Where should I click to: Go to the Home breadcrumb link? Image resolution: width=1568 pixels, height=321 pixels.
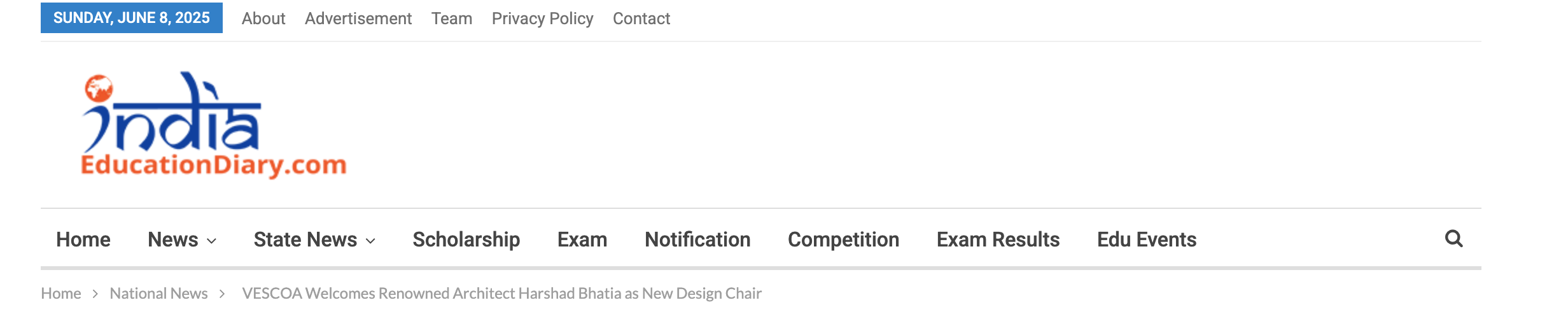61,293
